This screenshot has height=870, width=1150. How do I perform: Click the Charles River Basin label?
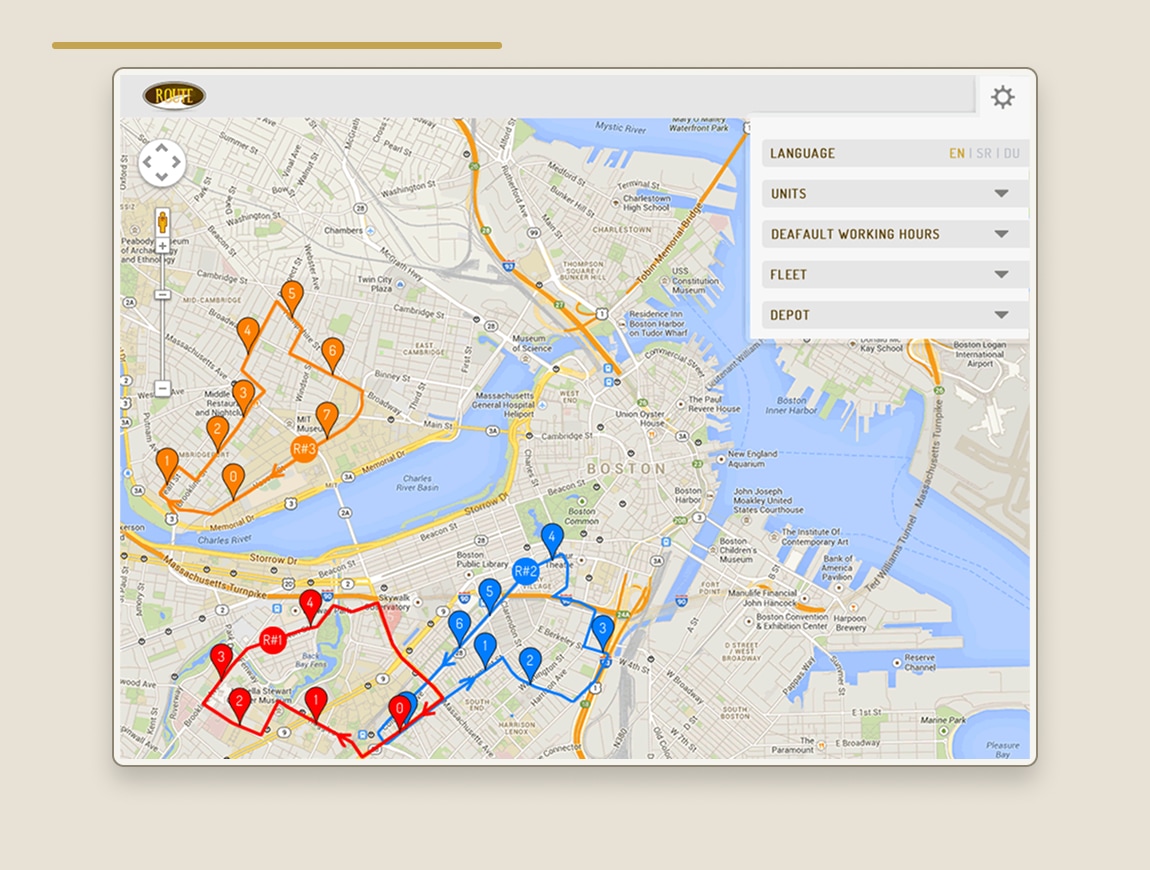(x=417, y=483)
